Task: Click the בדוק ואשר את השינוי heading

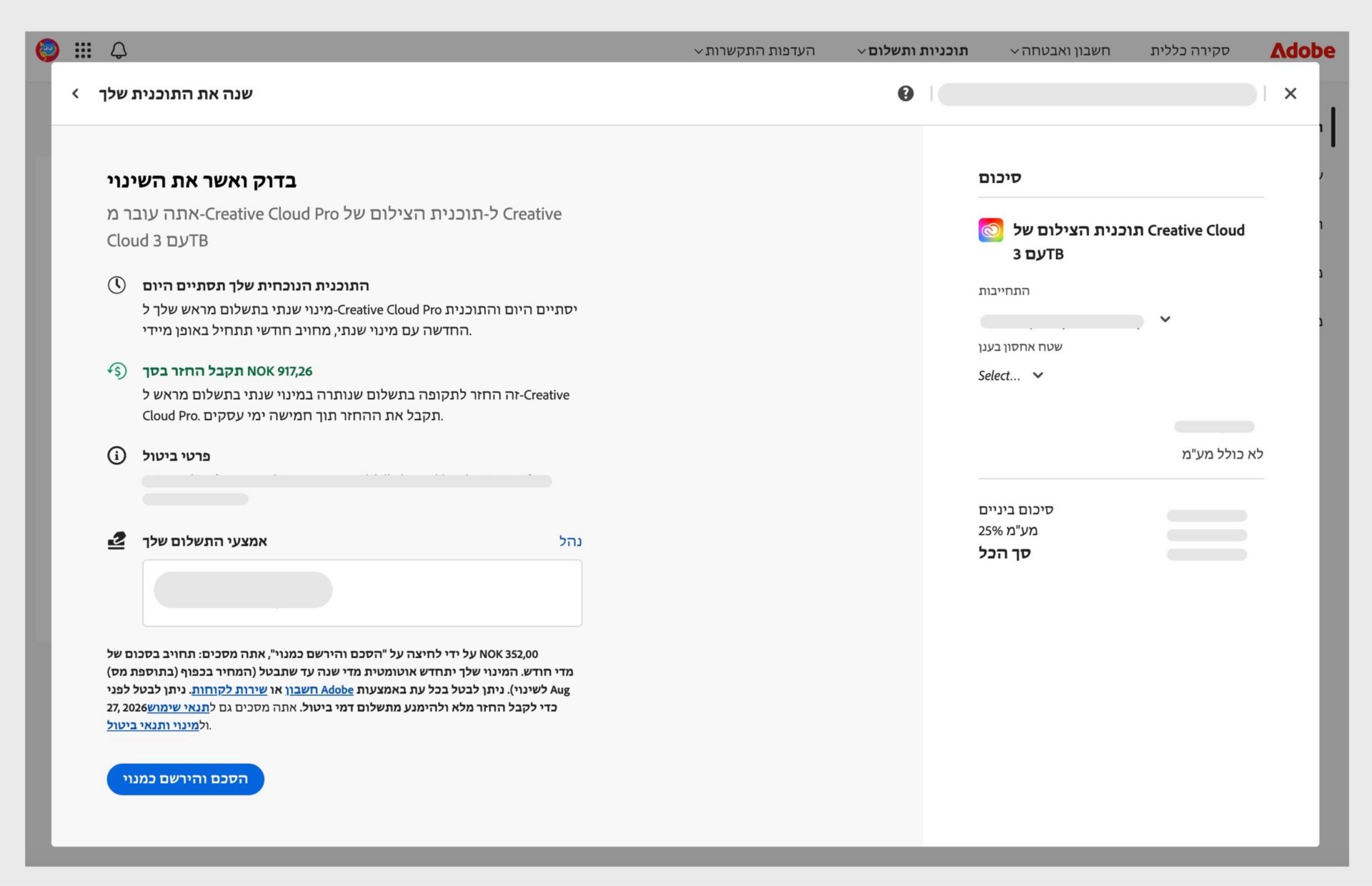Action: pos(202,181)
